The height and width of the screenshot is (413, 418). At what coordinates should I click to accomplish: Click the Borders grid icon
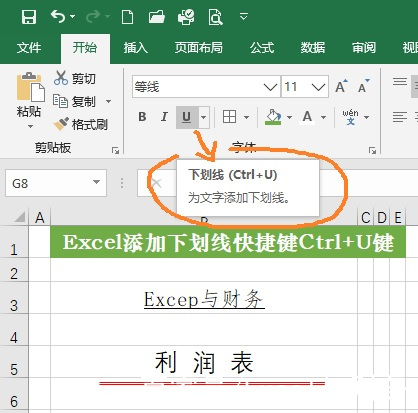(230, 117)
